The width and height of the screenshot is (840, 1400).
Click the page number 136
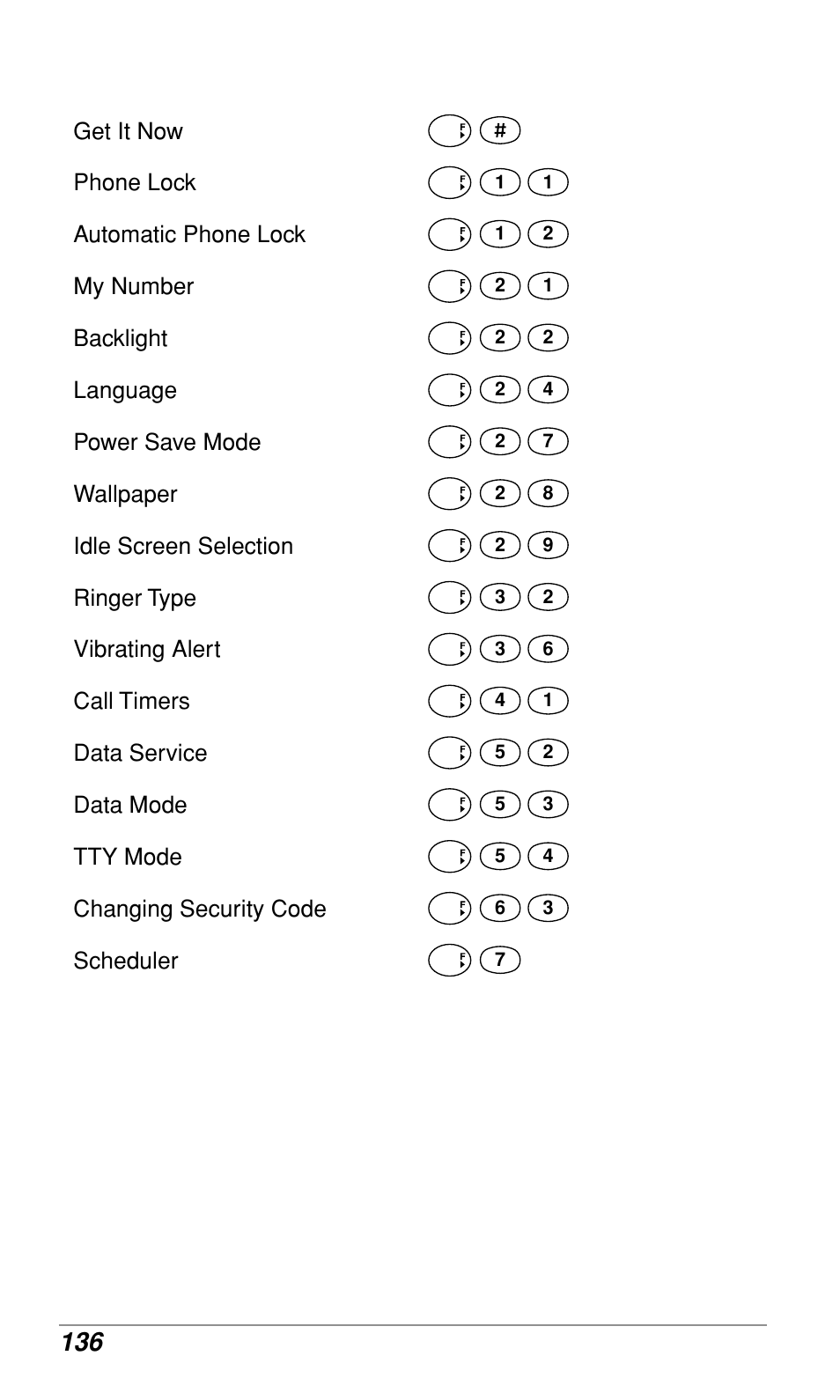[x=83, y=1342]
